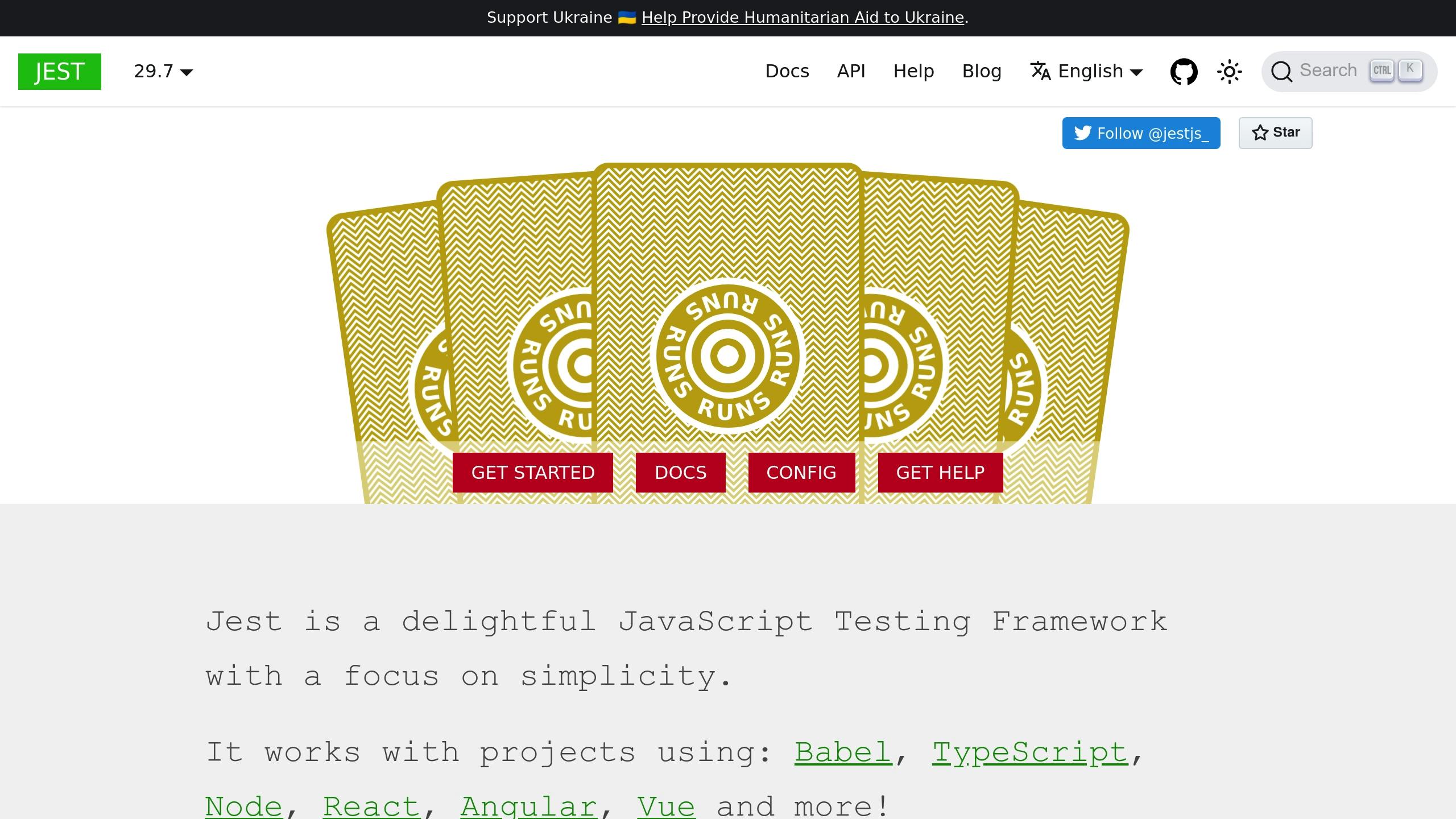The height and width of the screenshot is (819, 1456).
Task: Open the English language dropdown
Action: [1087, 72]
